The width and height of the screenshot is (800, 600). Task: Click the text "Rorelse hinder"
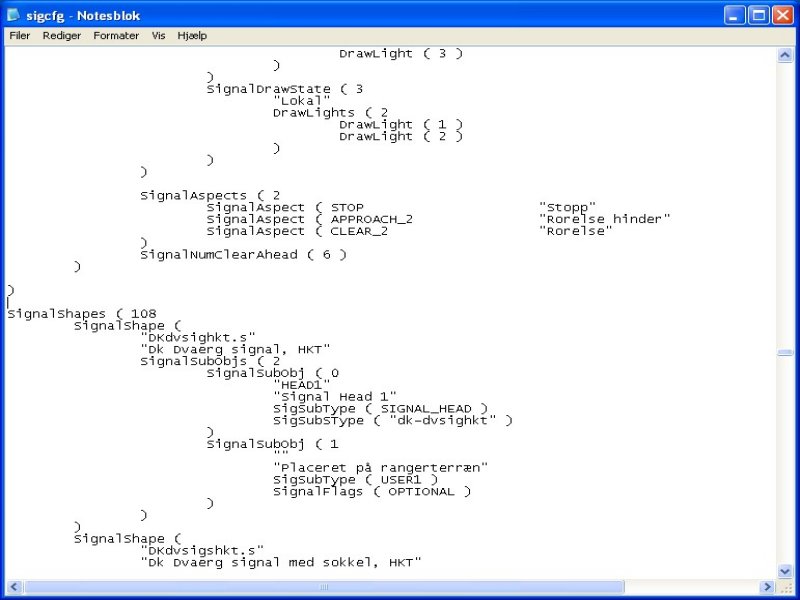coord(605,219)
